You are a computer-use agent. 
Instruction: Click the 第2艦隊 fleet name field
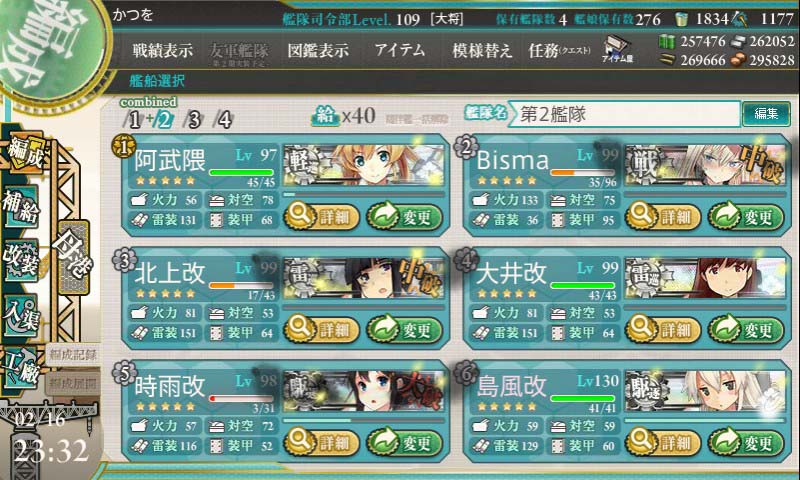pos(624,114)
